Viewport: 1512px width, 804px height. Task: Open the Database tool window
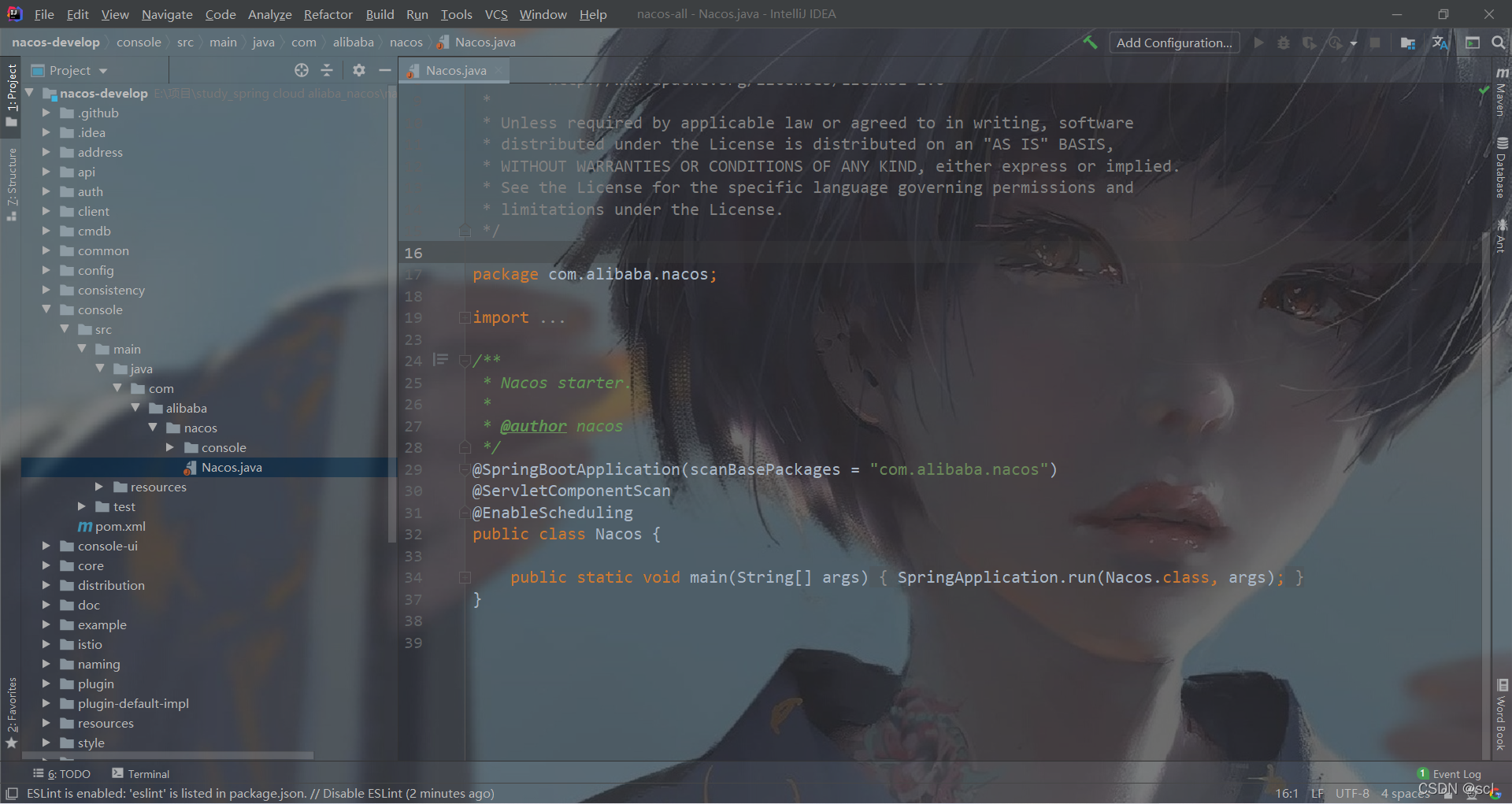point(1501,168)
